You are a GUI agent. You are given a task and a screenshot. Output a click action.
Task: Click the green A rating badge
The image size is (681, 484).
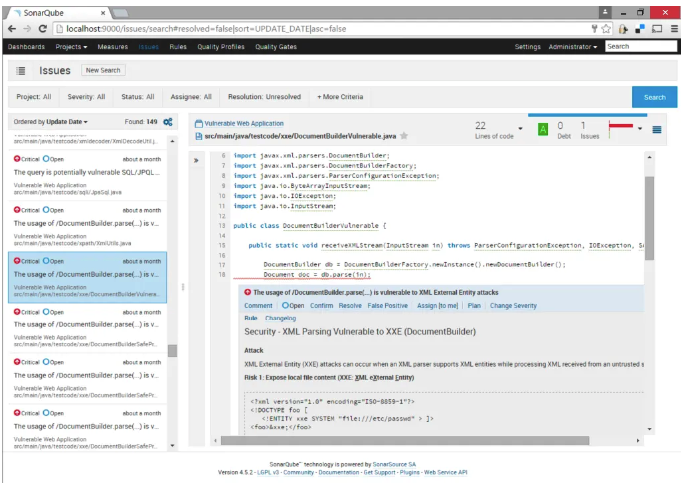542,129
